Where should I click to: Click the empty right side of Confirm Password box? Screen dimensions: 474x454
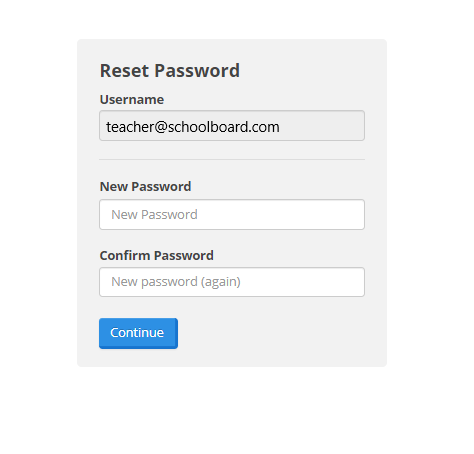(303, 282)
